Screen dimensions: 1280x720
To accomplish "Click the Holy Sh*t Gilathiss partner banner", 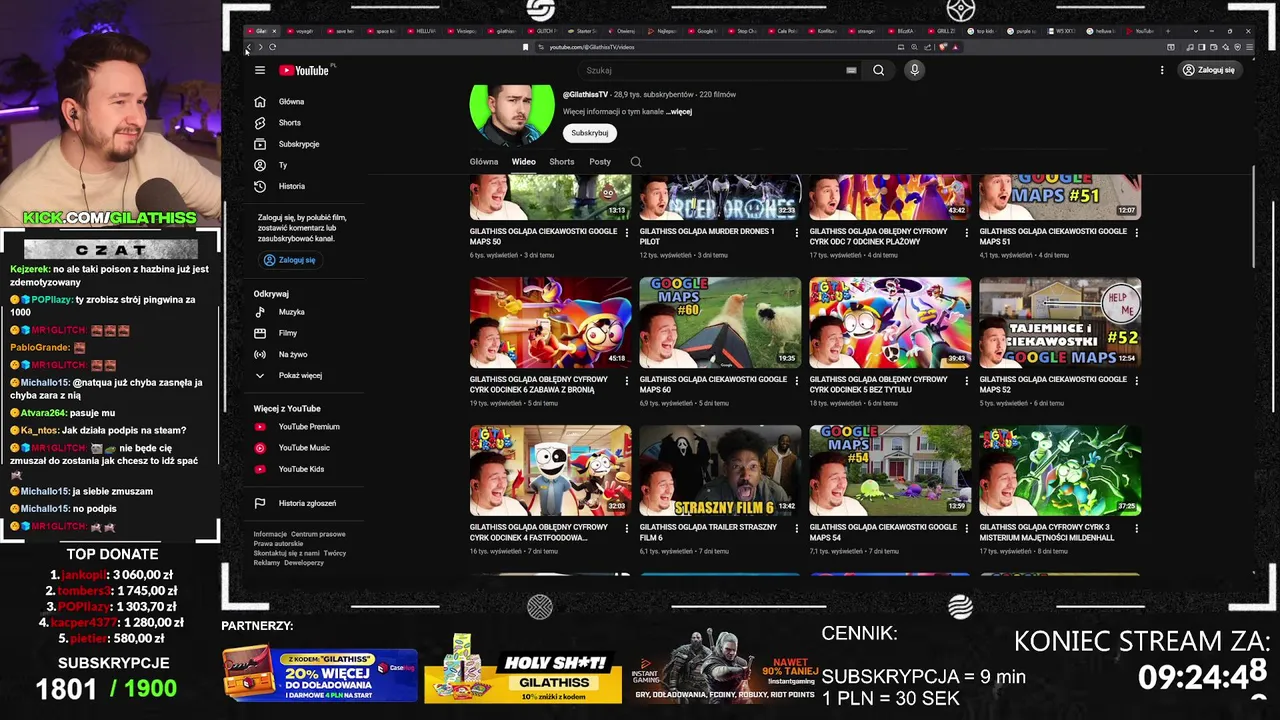I will [x=522, y=669].
